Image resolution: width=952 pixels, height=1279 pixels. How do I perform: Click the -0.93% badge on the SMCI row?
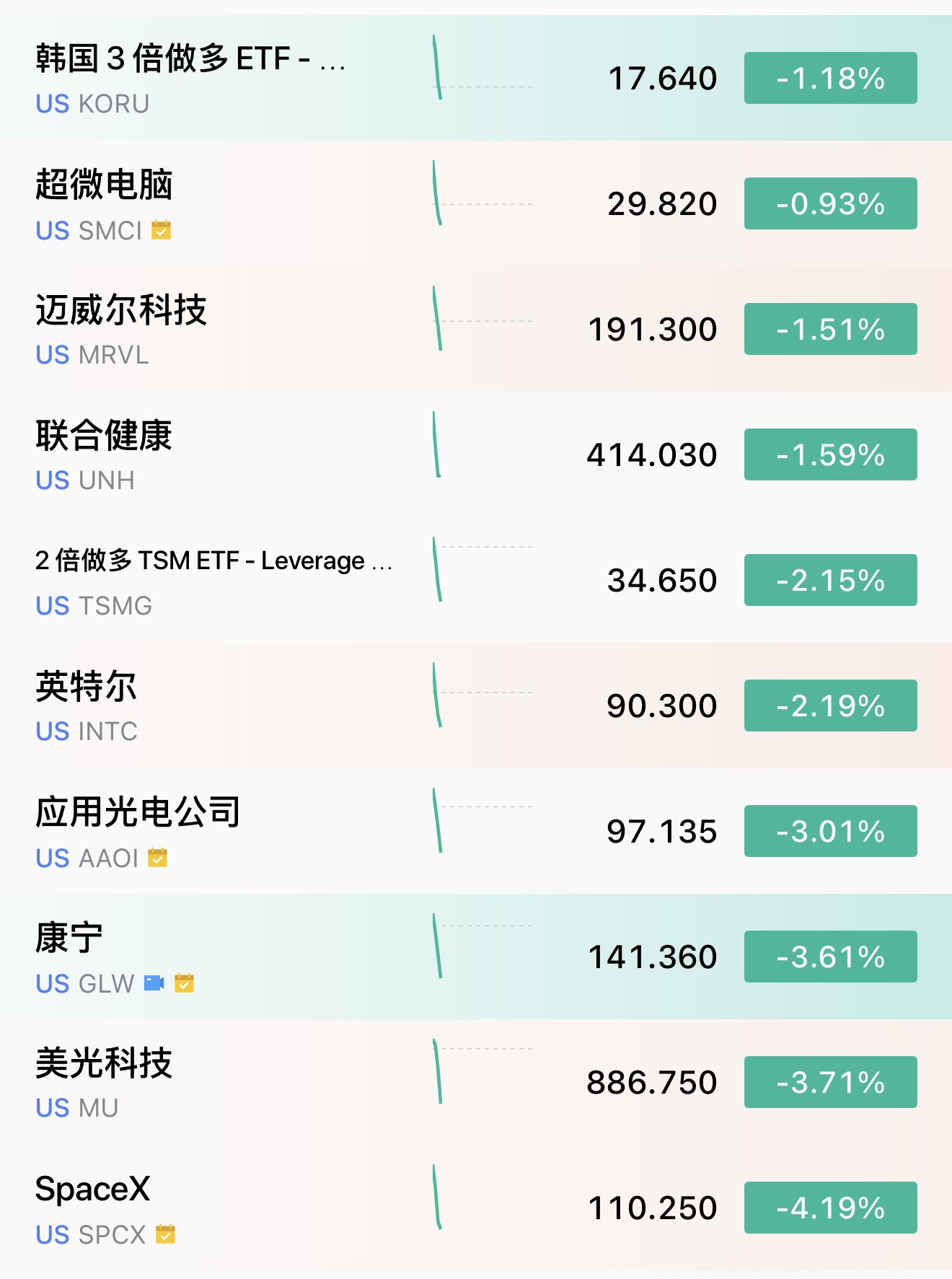pyautogui.click(x=831, y=203)
